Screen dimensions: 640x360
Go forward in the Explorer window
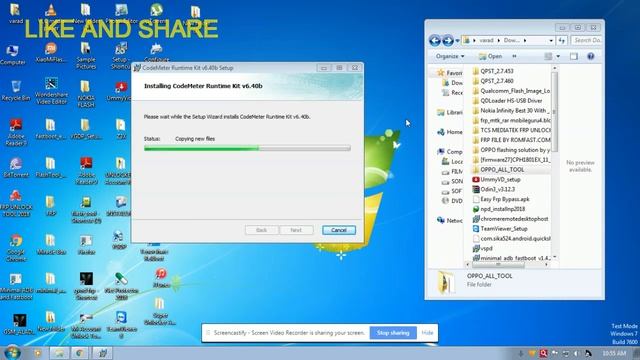pyautogui.click(x=448, y=40)
